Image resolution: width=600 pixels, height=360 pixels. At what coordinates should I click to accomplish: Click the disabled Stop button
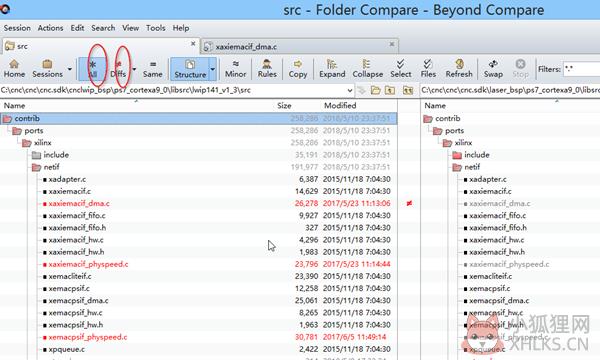click(520, 69)
